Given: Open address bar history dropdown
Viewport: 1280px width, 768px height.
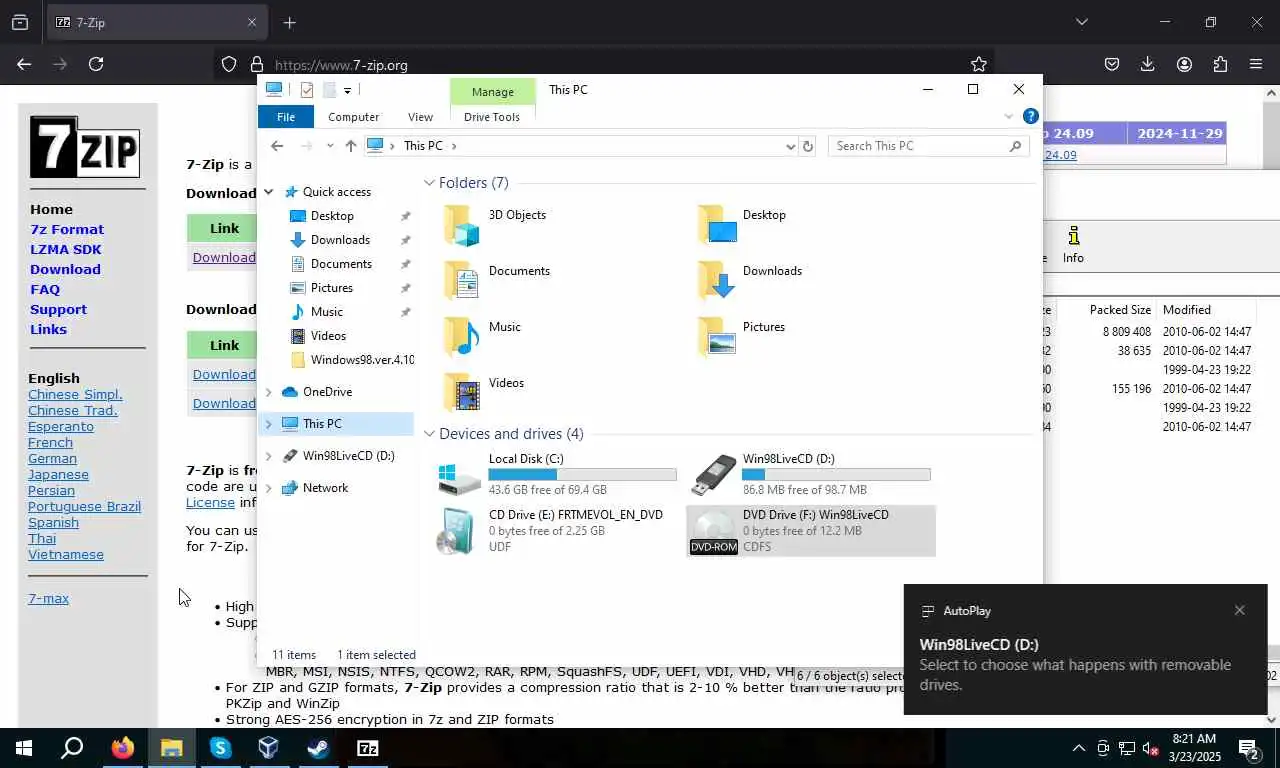Looking at the screenshot, I should click(790, 146).
